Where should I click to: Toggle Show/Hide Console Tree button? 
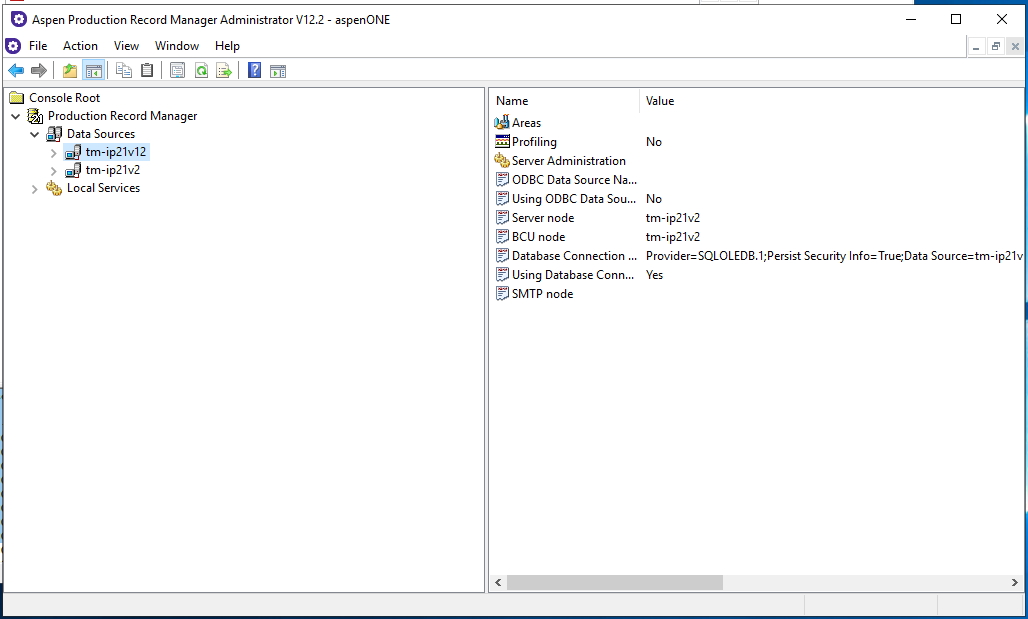(x=93, y=70)
